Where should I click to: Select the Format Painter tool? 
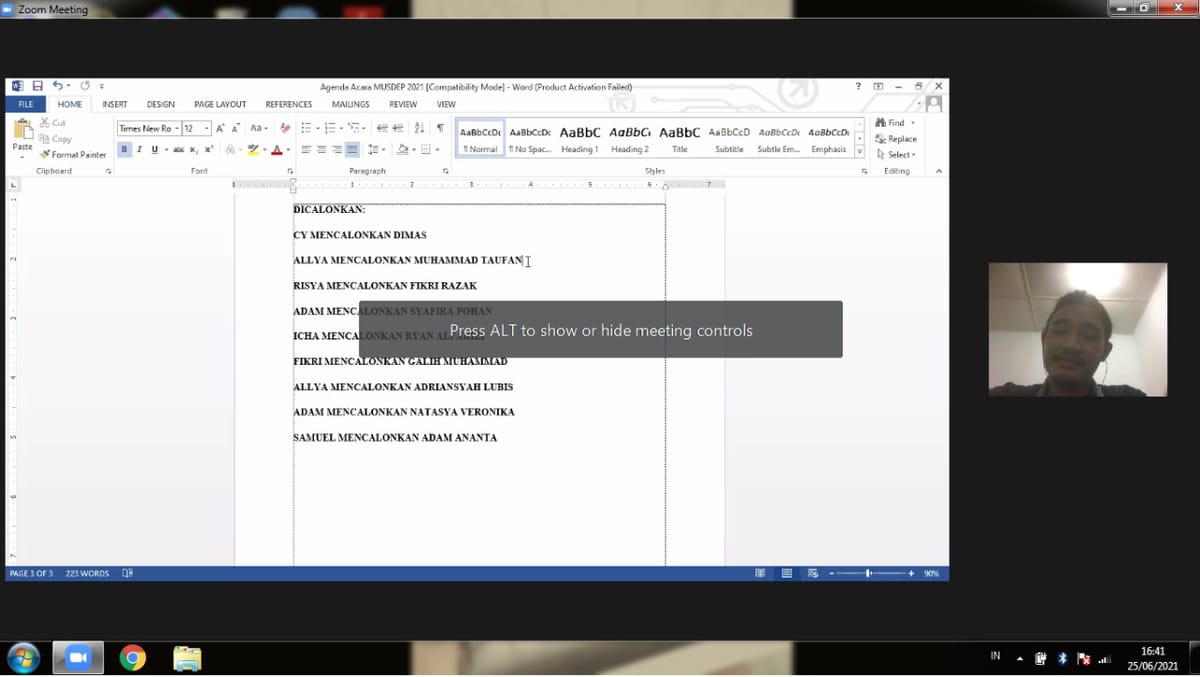[x=73, y=155]
